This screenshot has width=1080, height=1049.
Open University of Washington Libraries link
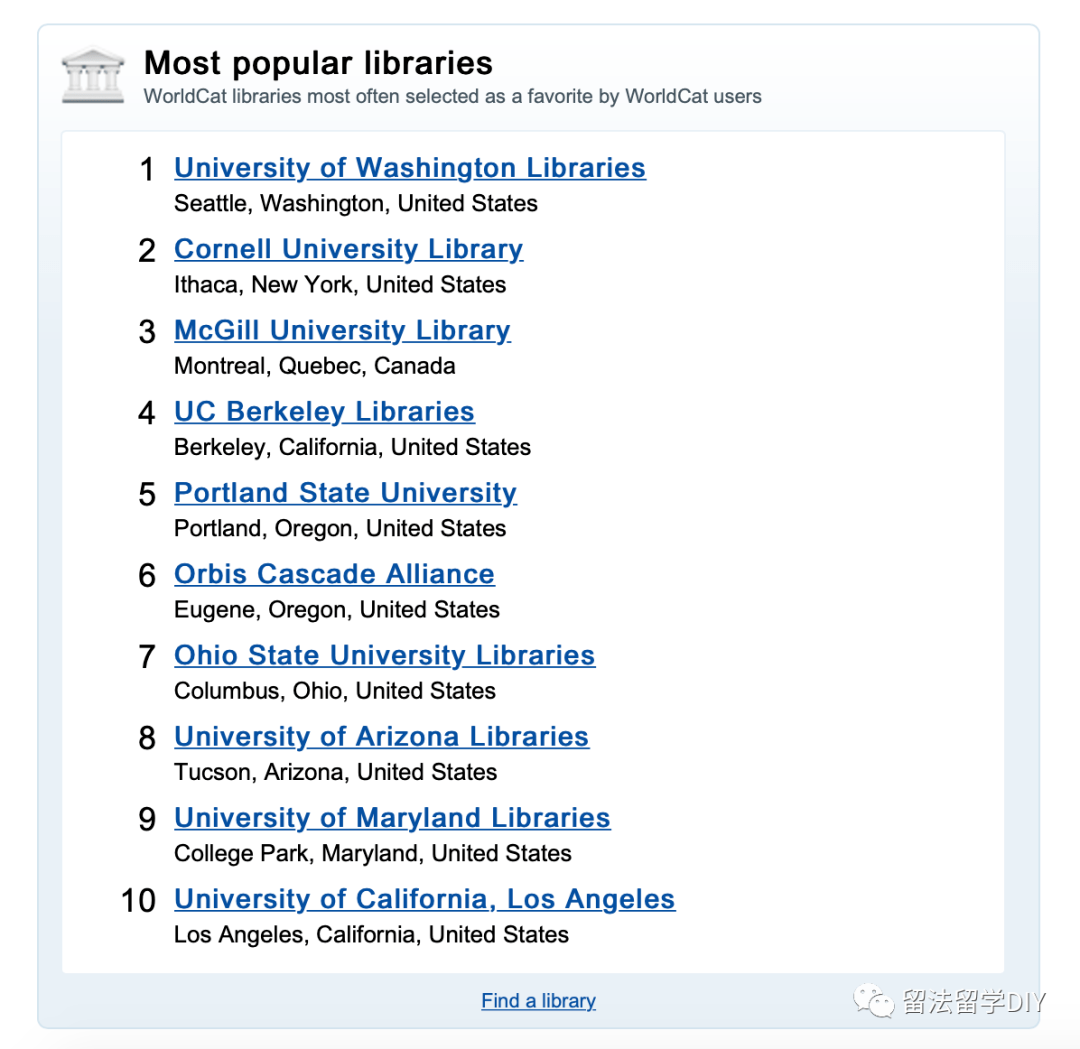409,167
